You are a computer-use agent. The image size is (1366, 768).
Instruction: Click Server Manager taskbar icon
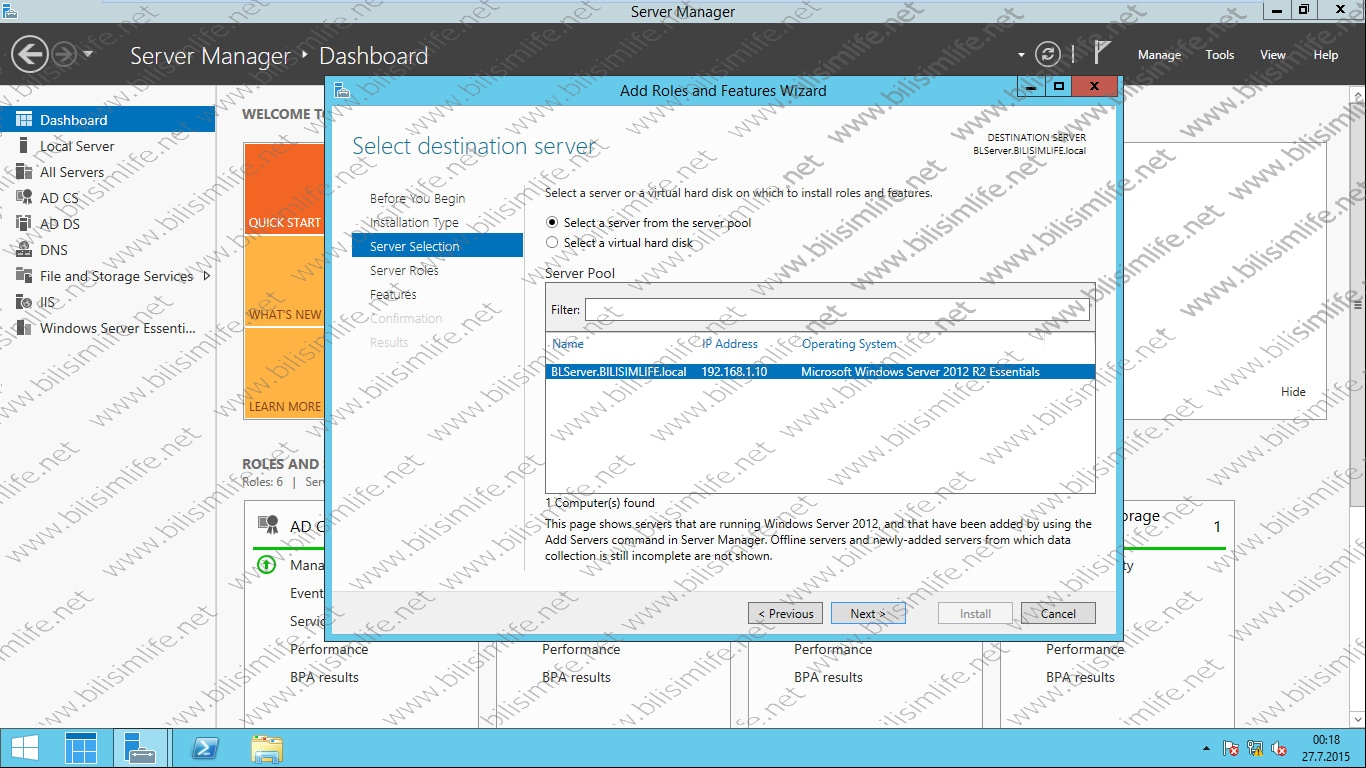tap(139, 748)
